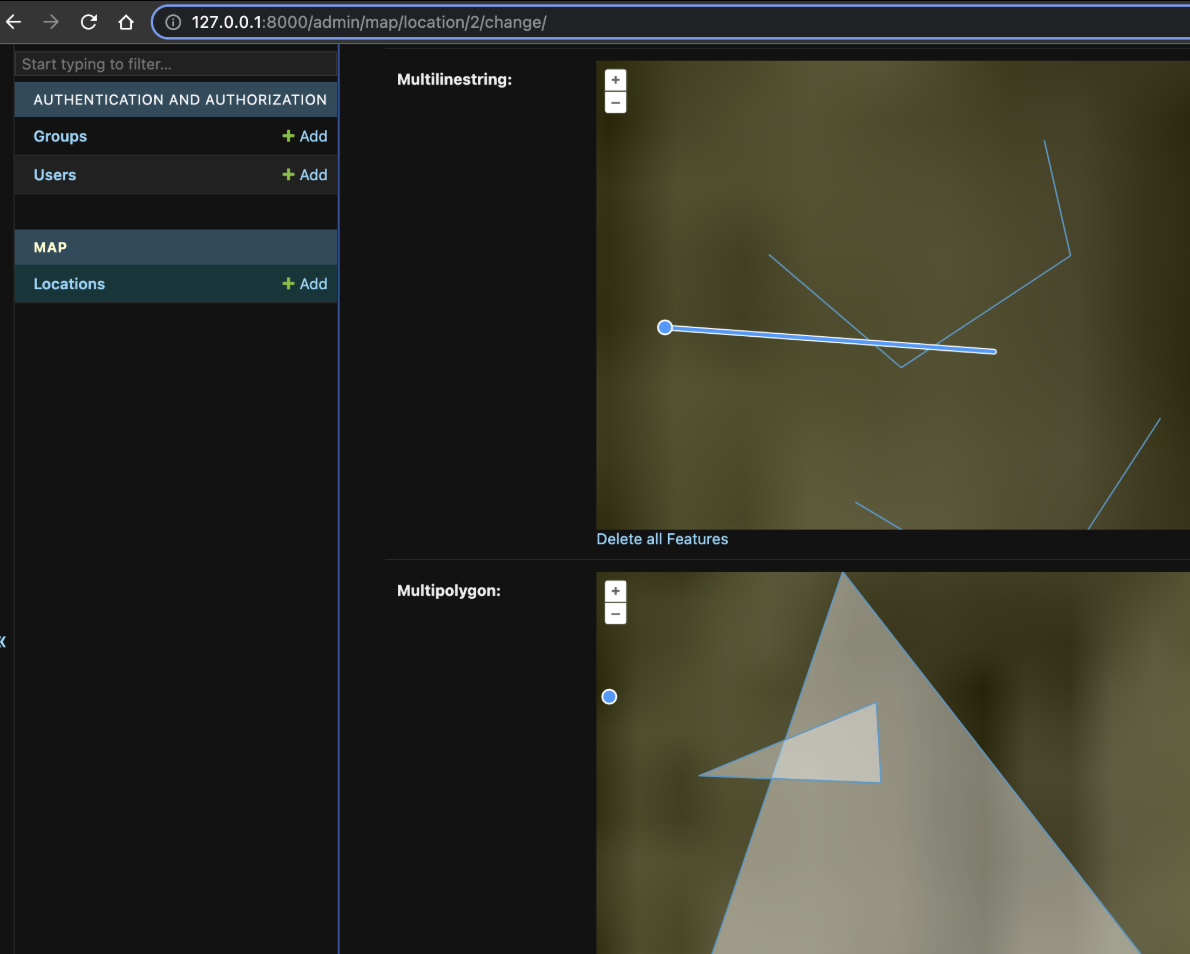Screen dimensions: 1190x954
Task: Open the Users list
Action: click(x=55, y=175)
